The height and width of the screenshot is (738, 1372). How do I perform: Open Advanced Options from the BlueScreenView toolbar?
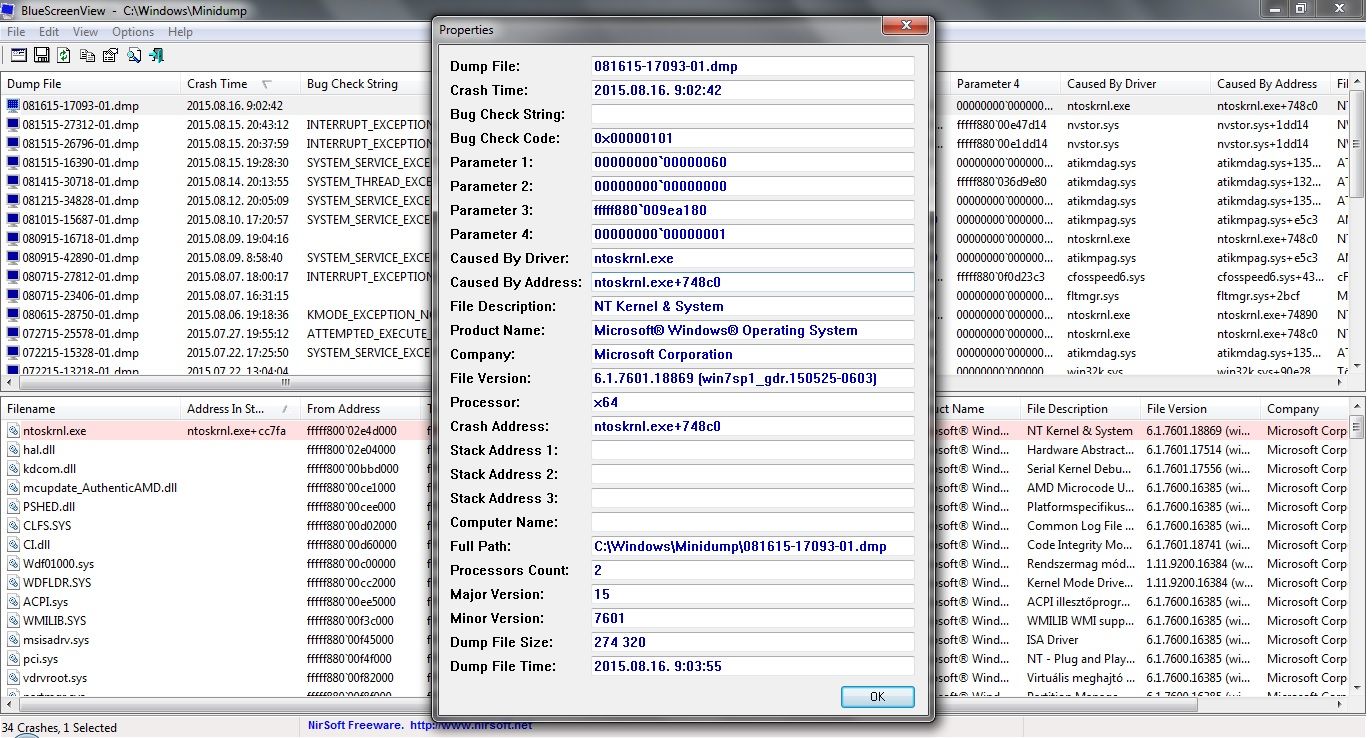[19, 55]
